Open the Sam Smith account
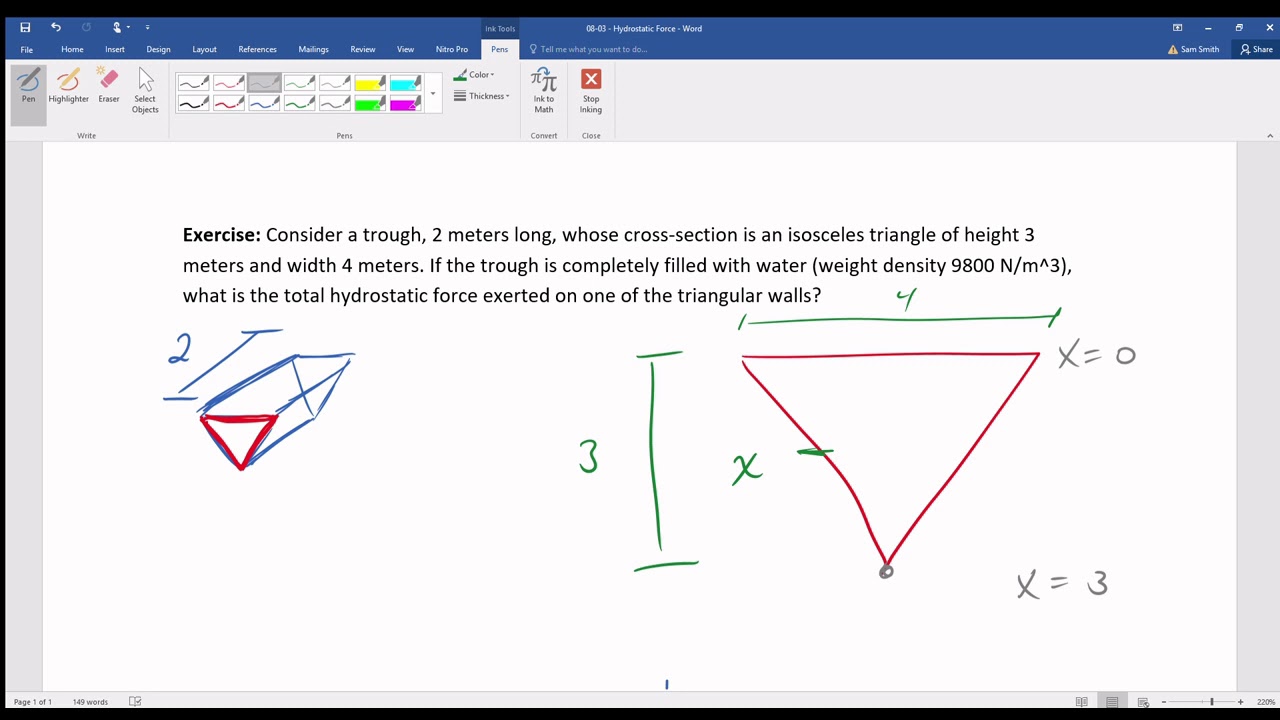 pos(1194,49)
